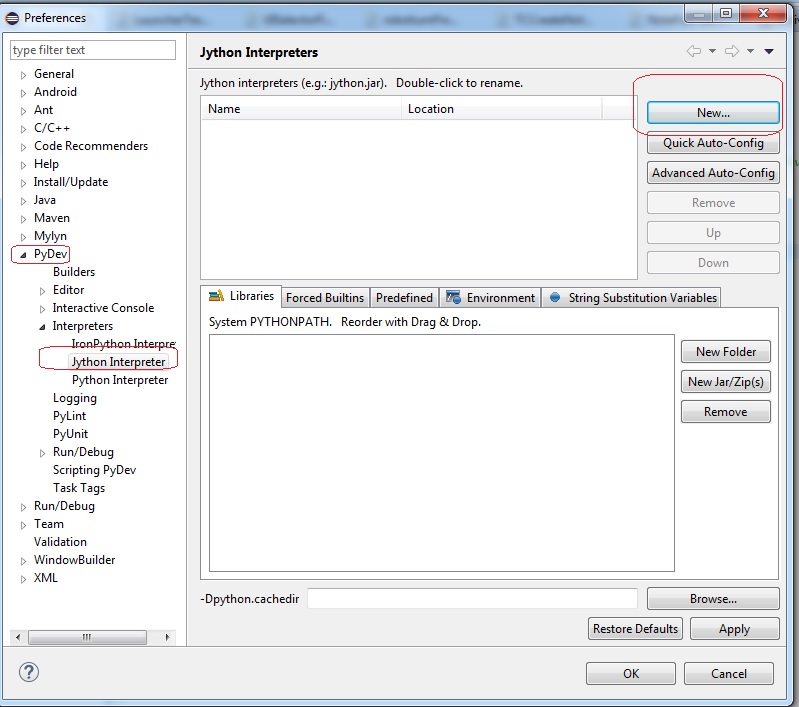This screenshot has height=707, width=799.
Task: Click Restore Defaults button
Action: [x=635, y=629]
